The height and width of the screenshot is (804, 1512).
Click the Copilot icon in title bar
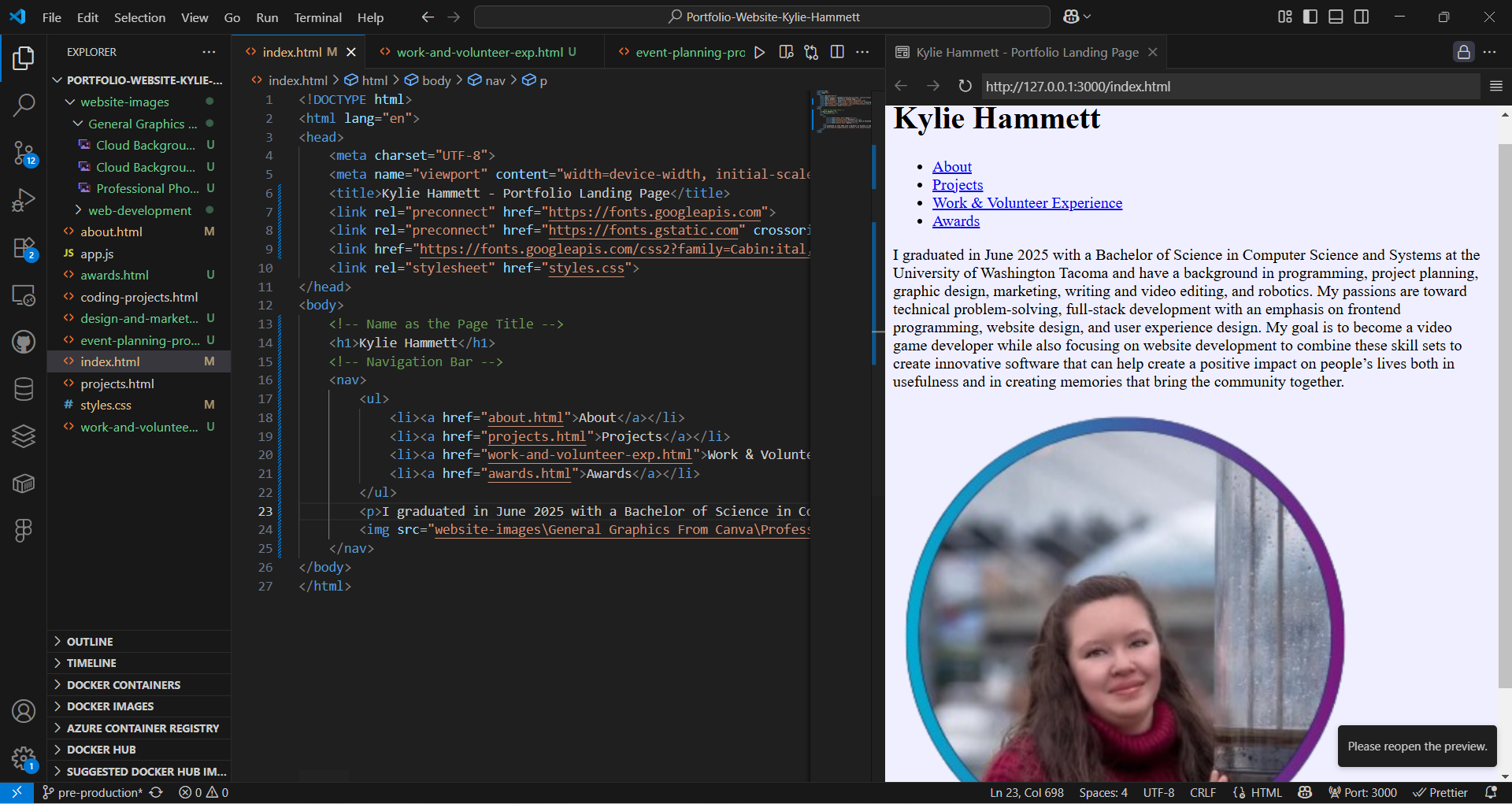(x=1071, y=17)
